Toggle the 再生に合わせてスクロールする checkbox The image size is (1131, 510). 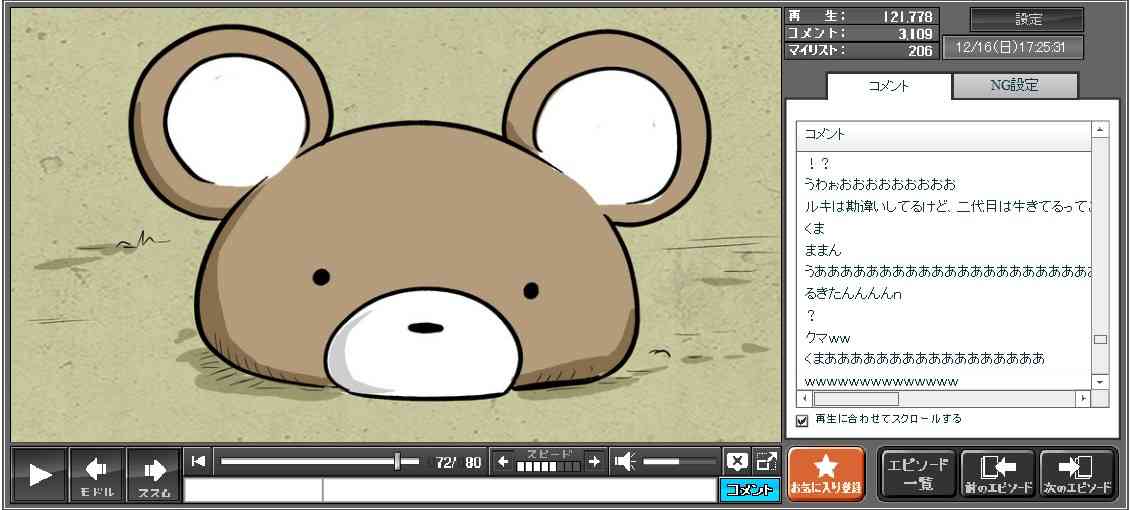pyautogui.click(x=802, y=420)
